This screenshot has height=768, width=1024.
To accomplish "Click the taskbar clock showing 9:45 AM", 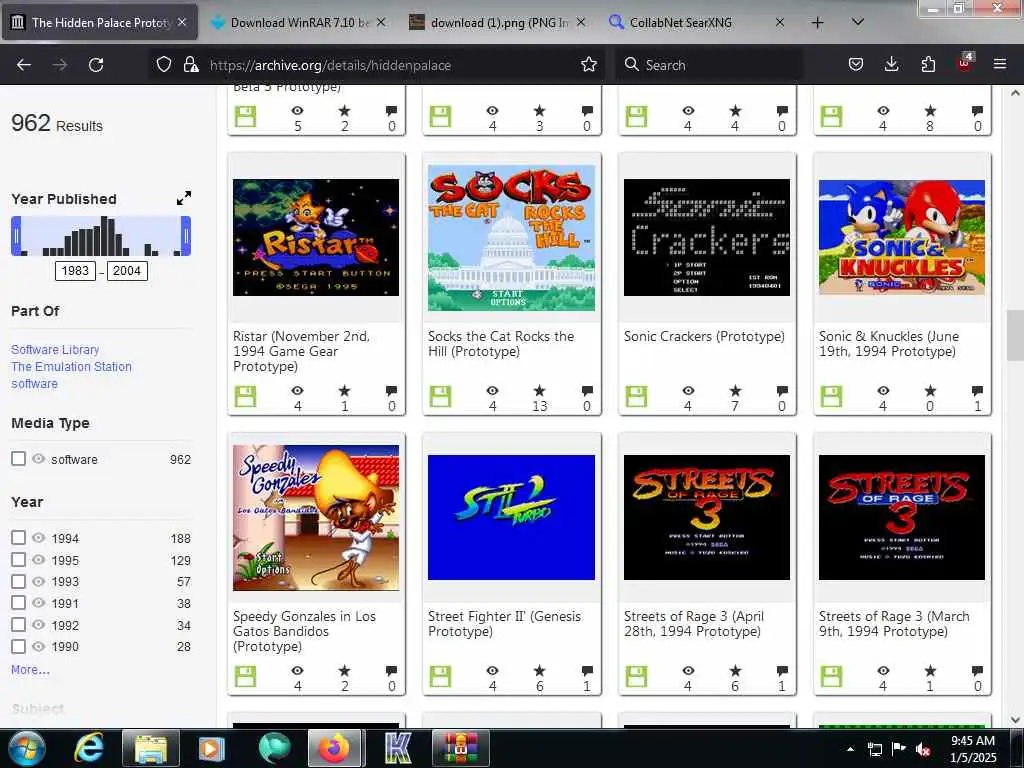I will [x=973, y=749].
